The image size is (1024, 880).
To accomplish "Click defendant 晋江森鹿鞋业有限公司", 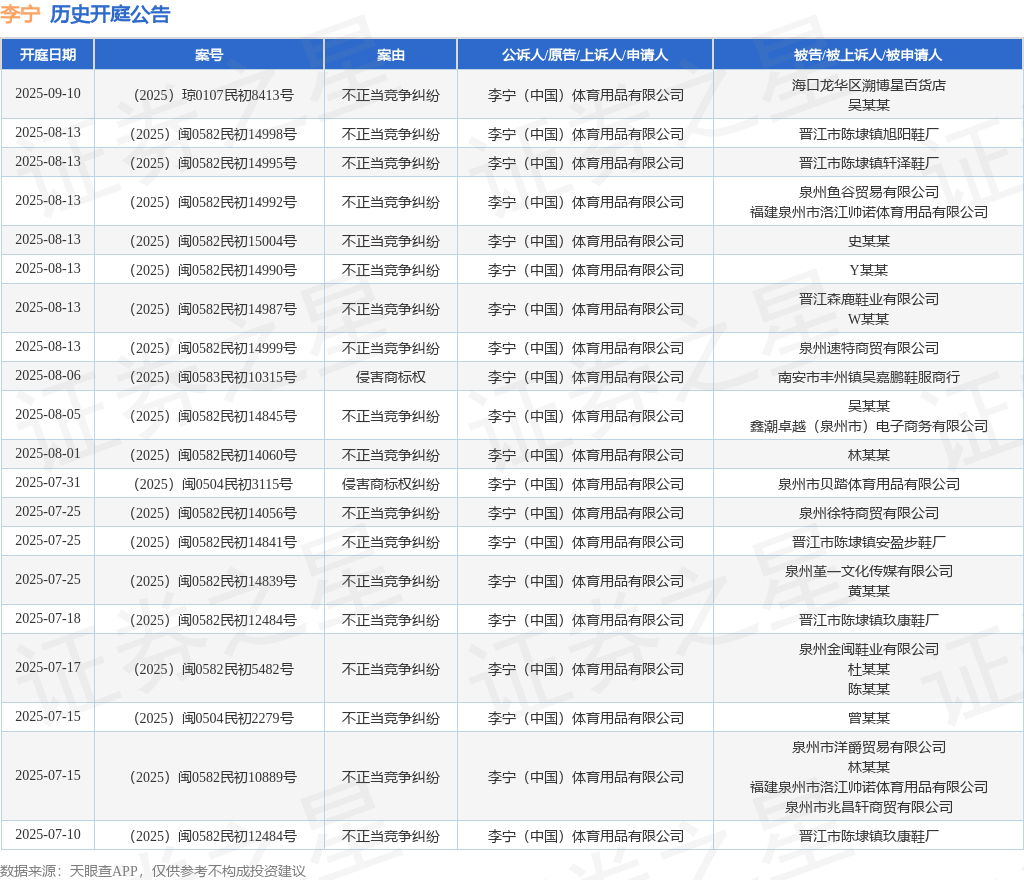I will click(x=869, y=299).
